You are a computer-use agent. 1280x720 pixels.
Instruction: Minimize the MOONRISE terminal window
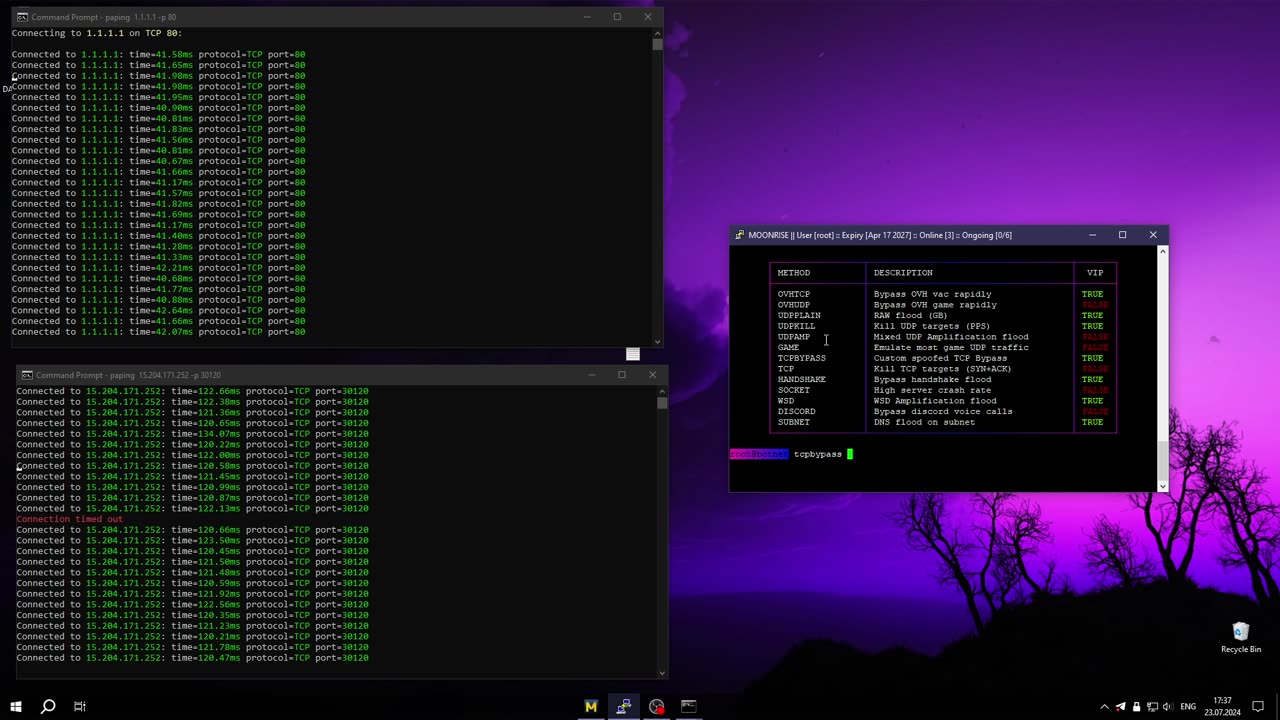pyautogui.click(x=1092, y=235)
